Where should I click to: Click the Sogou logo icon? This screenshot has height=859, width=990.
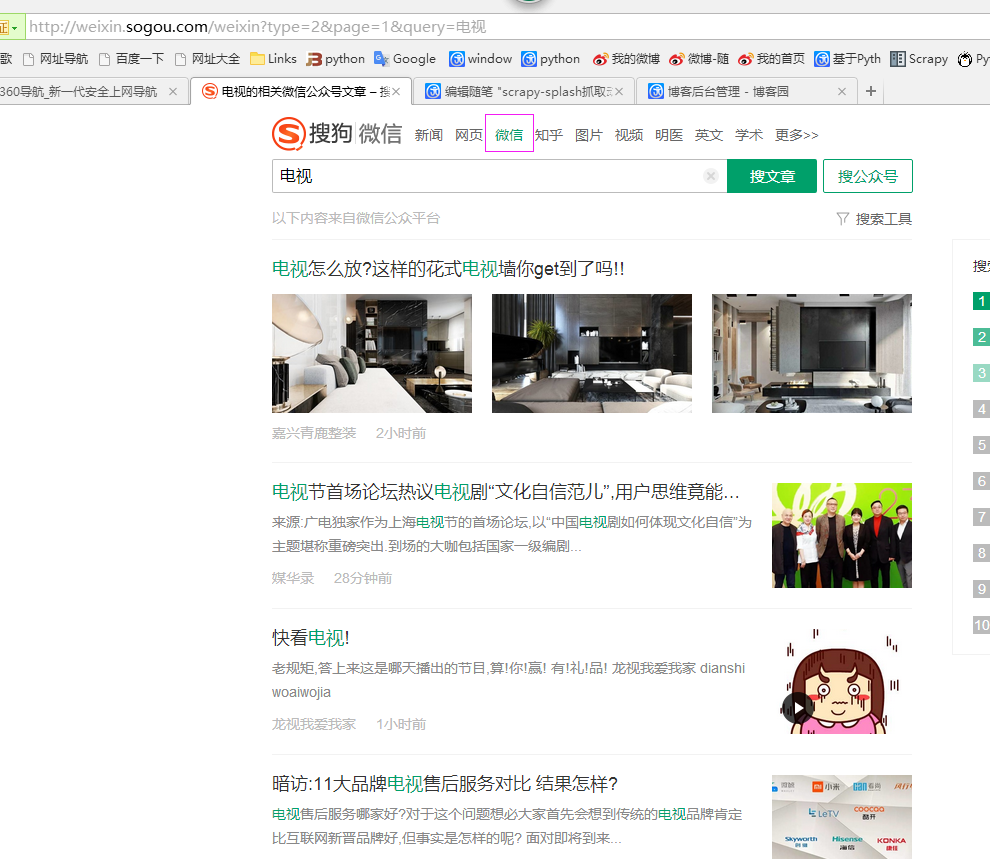coord(289,133)
